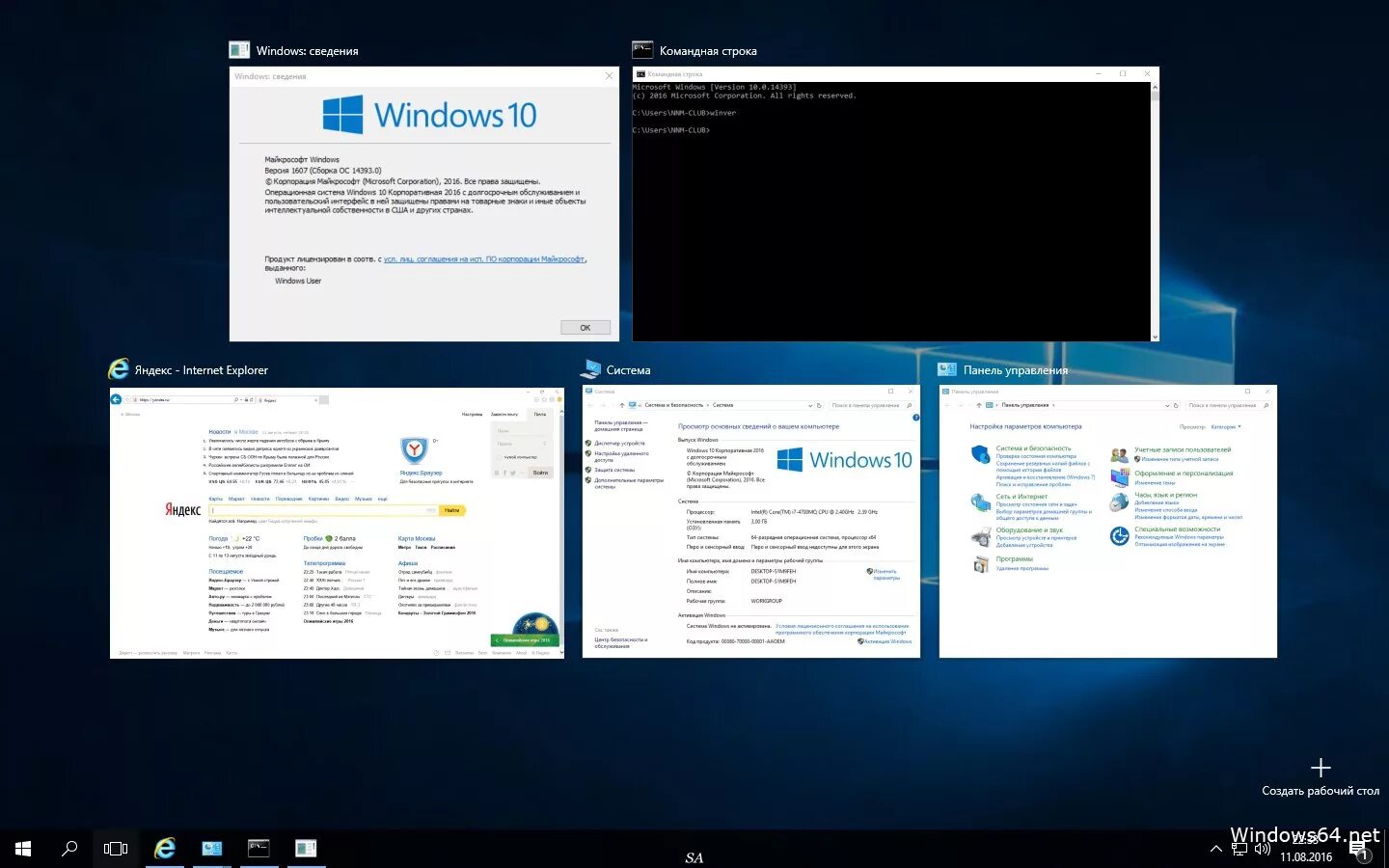The image size is (1389, 868).
Task: Switch to the Командная строка window thumbnail
Action: pos(895,203)
